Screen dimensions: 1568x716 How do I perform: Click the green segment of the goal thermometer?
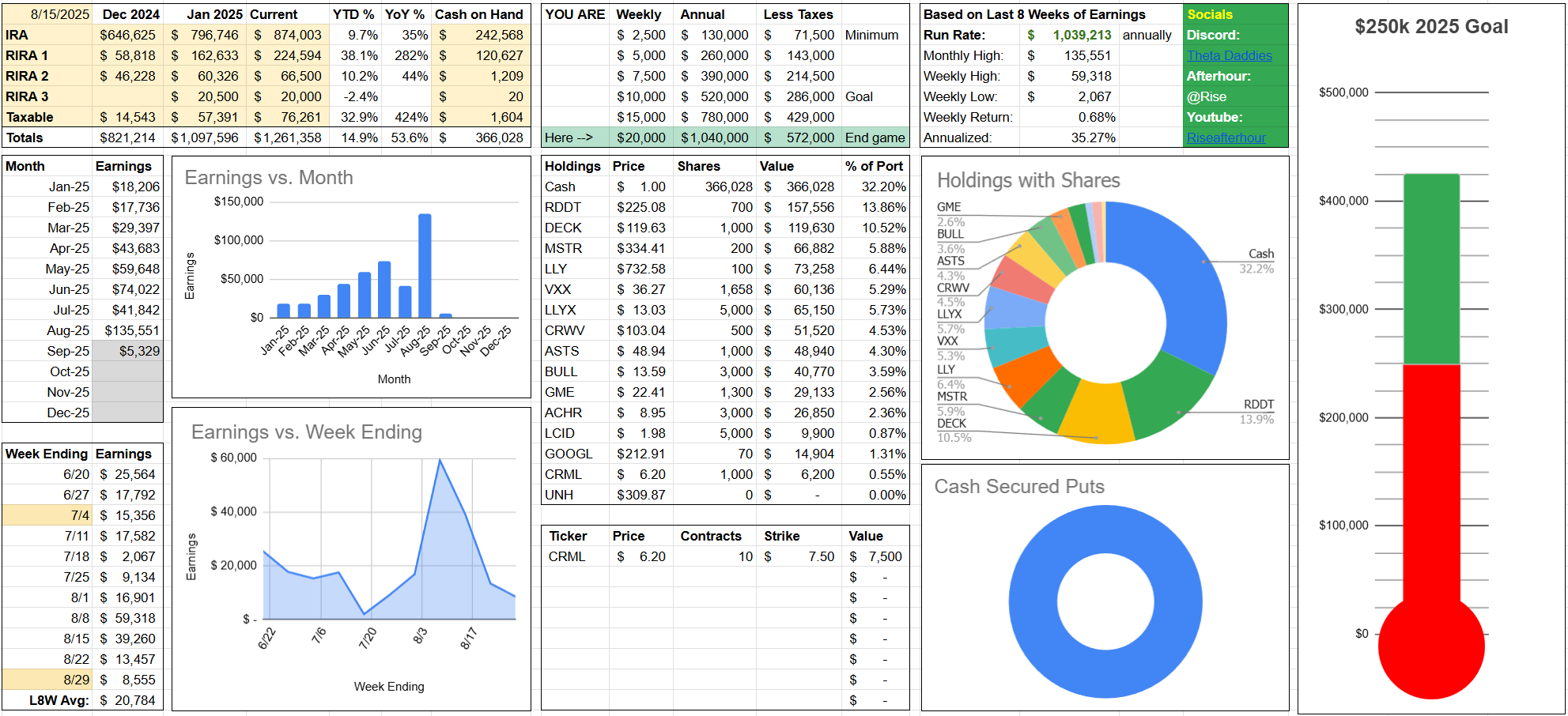click(1431, 269)
